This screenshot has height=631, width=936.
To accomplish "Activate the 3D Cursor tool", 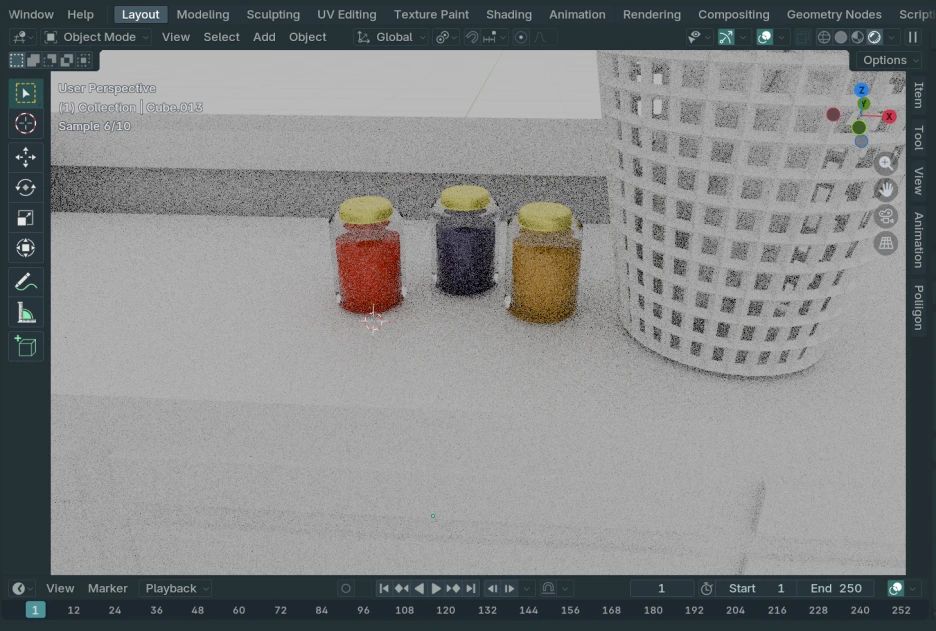I will 25,124.
